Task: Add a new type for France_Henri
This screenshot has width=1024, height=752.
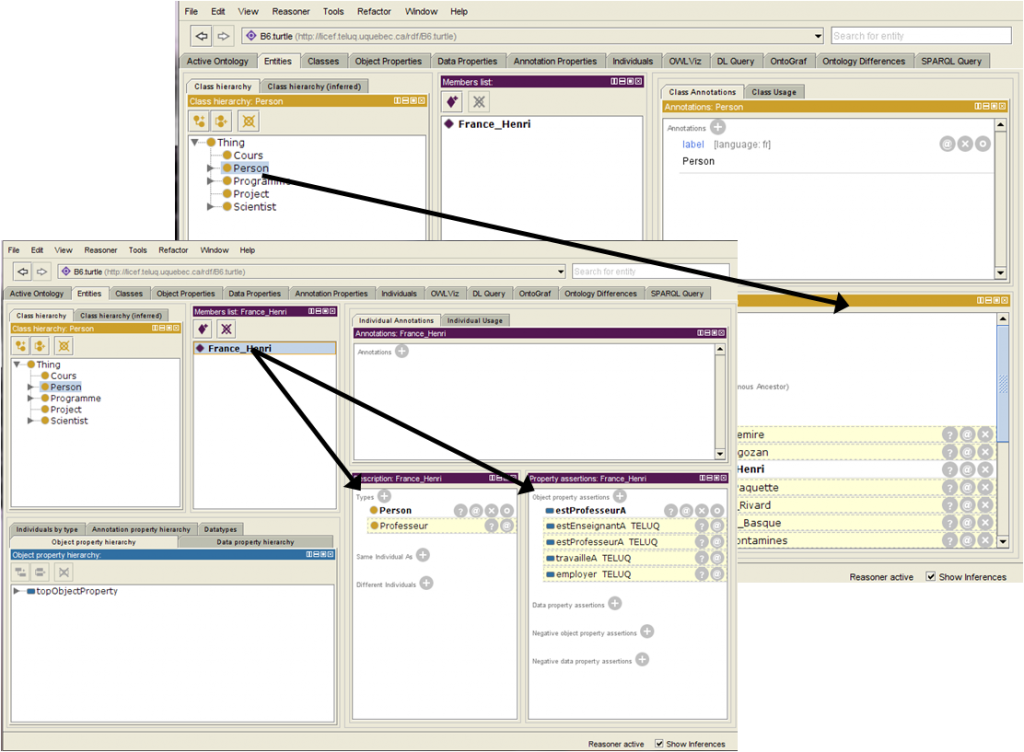Action: [384, 496]
